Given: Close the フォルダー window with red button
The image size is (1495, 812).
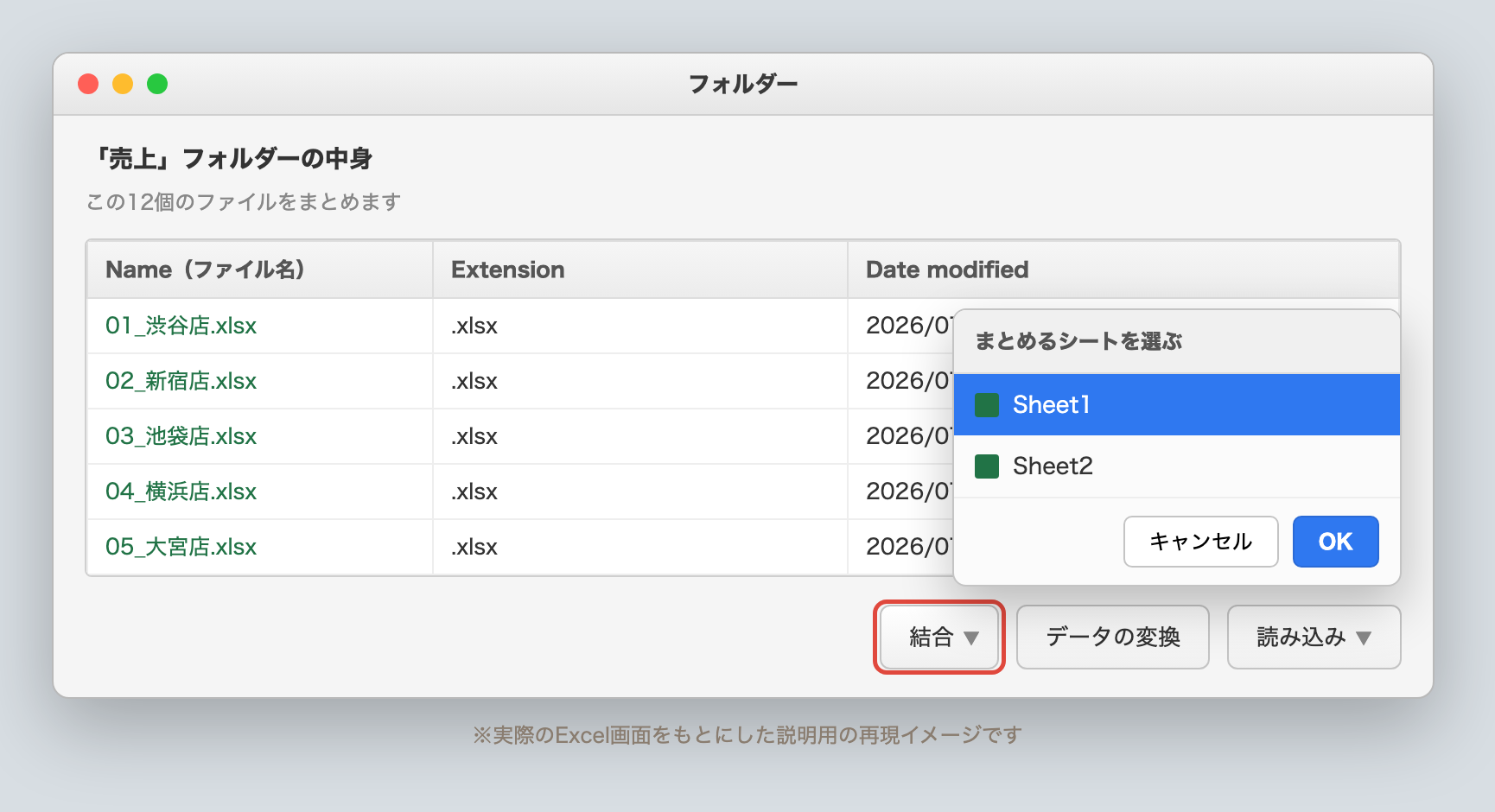Looking at the screenshot, I should click(x=88, y=84).
